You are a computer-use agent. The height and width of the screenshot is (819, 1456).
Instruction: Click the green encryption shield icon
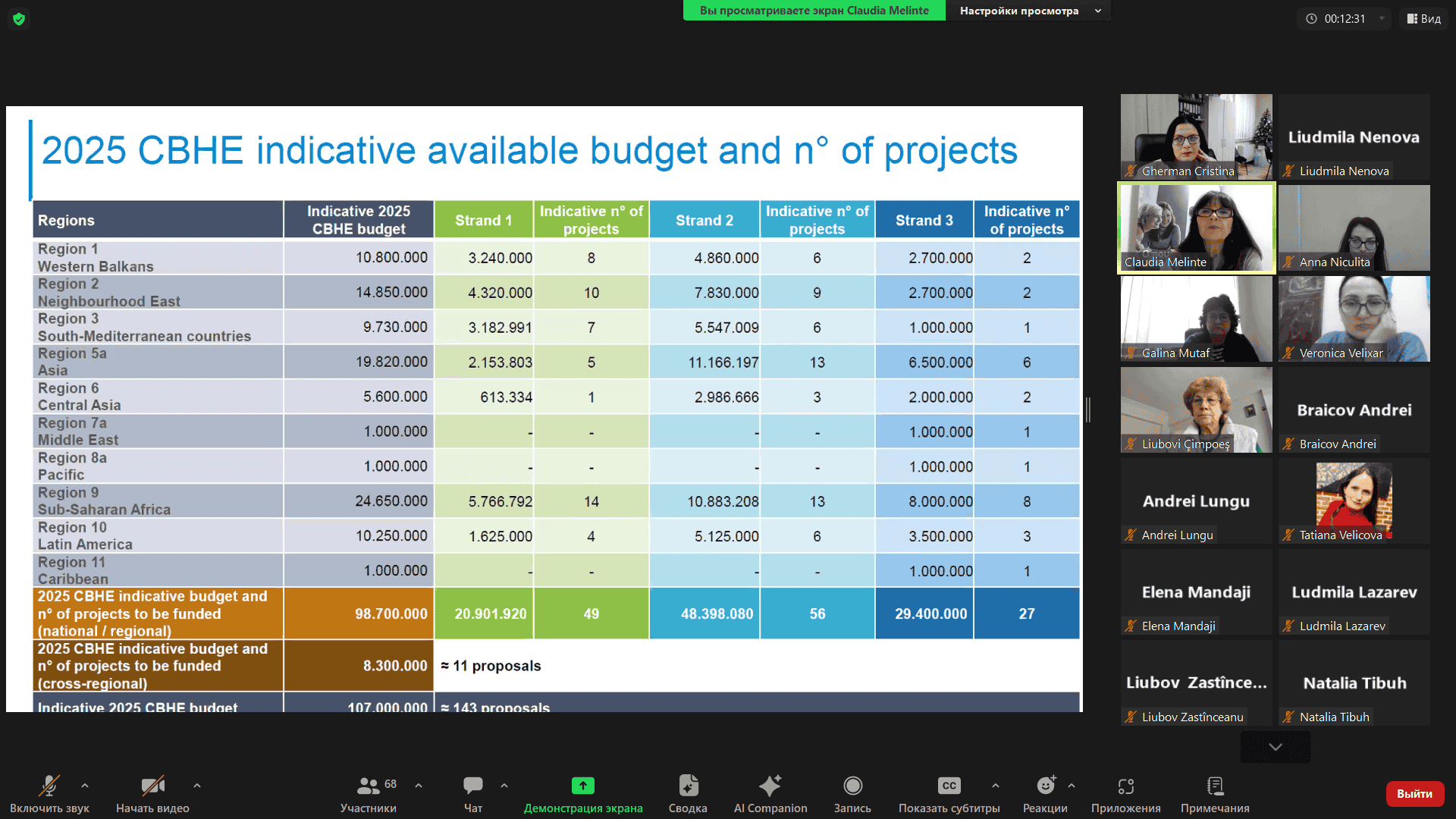point(19,19)
